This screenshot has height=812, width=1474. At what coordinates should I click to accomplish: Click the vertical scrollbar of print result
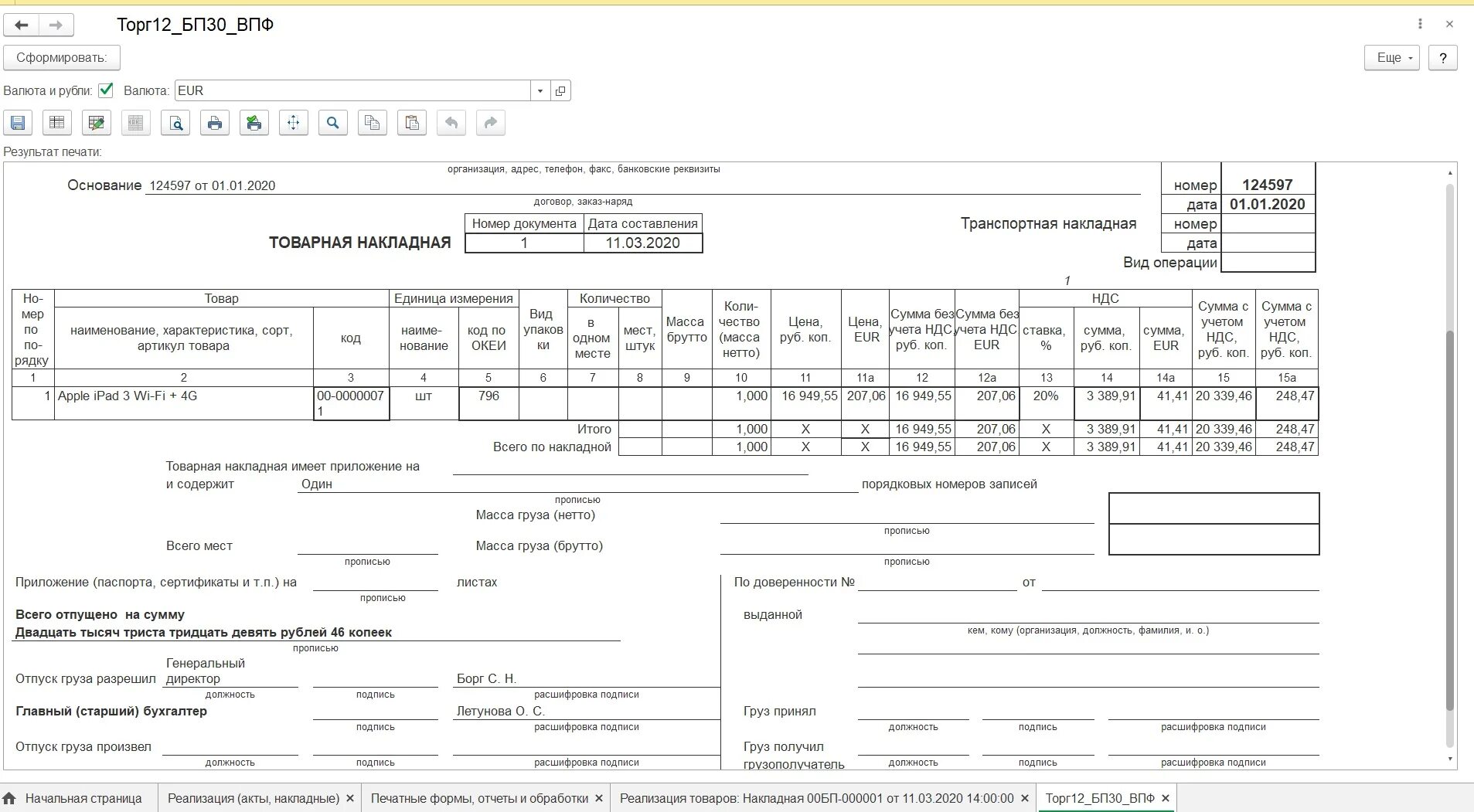(x=1450, y=522)
